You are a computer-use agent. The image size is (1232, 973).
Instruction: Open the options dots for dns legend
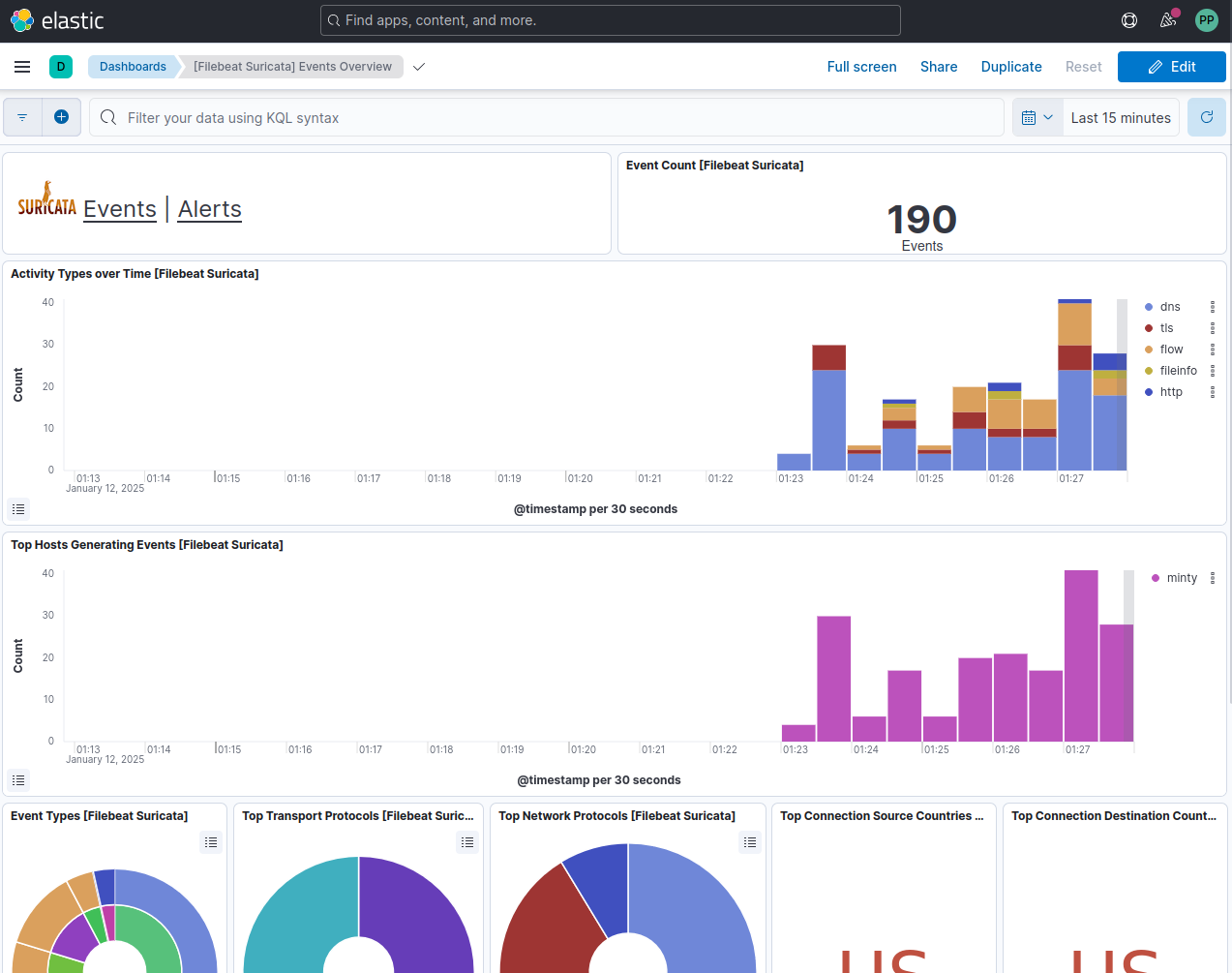pyautogui.click(x=1213, y=307)
